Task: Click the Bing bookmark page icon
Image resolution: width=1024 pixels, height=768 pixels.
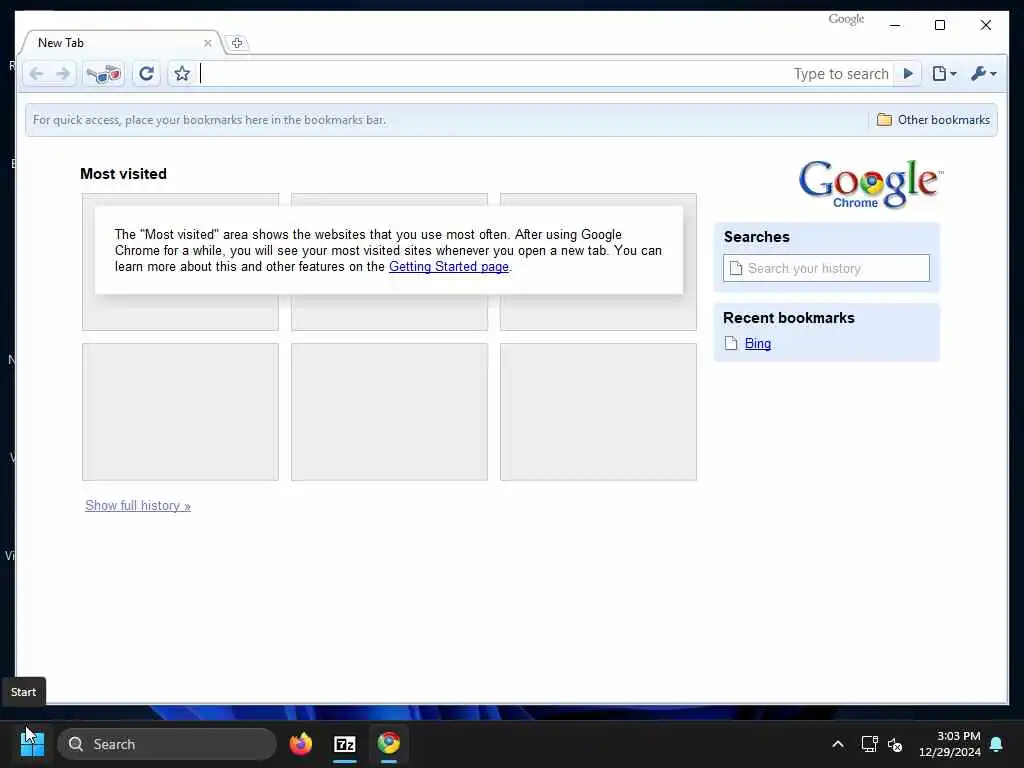Action: [731, 344]
